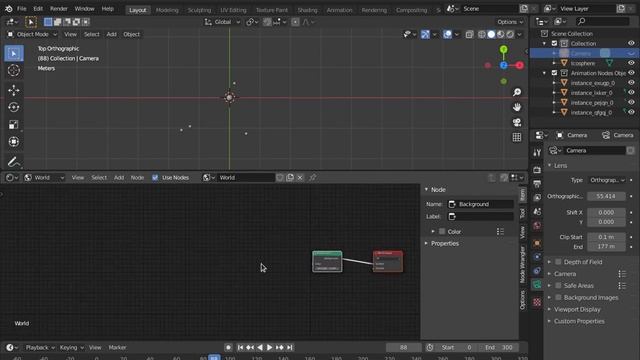Click the Background node in editor

coord(327,262)
